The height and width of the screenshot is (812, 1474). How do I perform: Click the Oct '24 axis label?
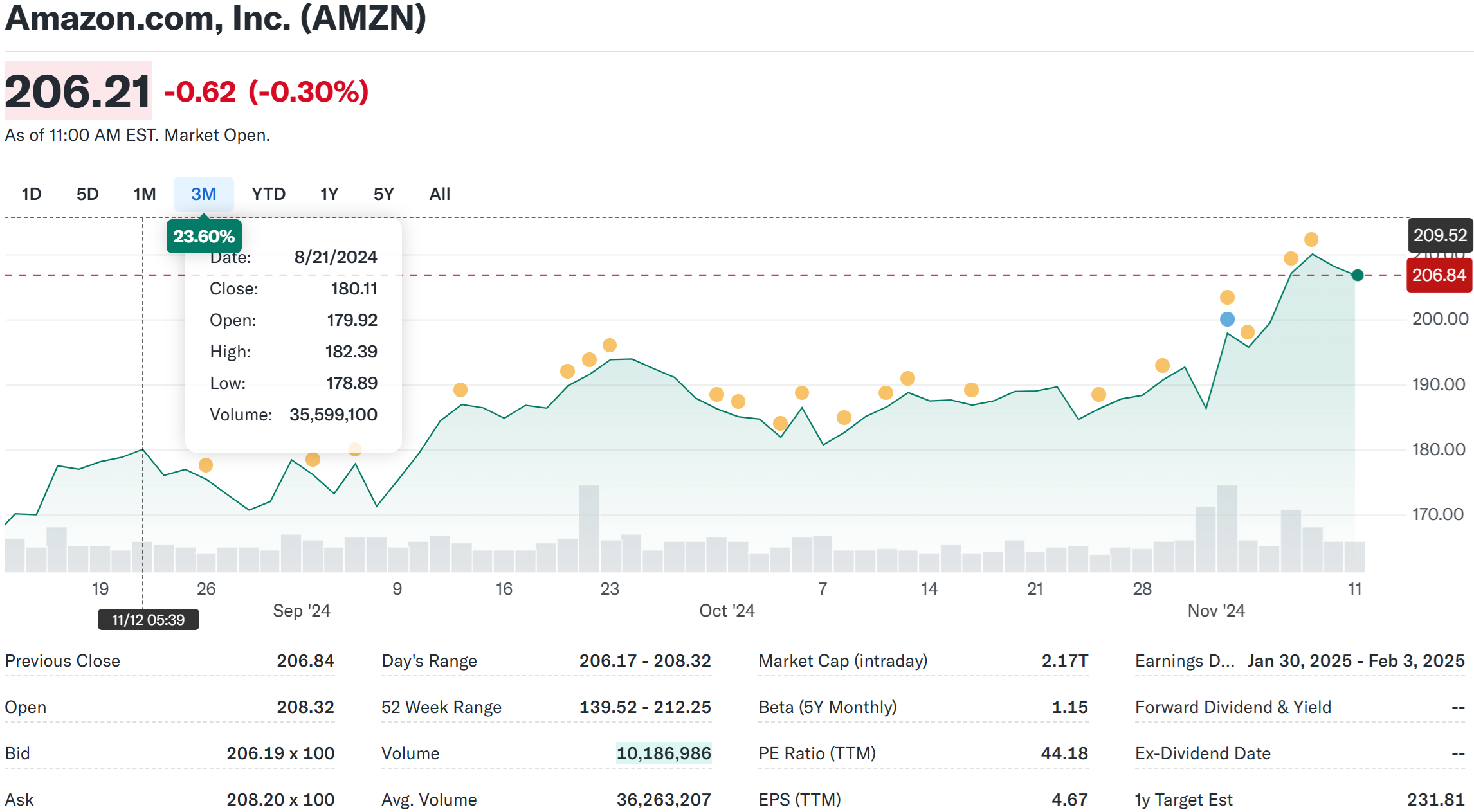(727, 611)
